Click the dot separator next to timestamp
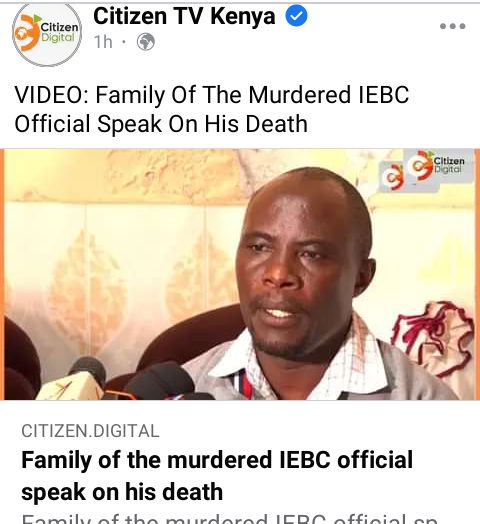Screen dimensions: 480x524 (124, 42)
